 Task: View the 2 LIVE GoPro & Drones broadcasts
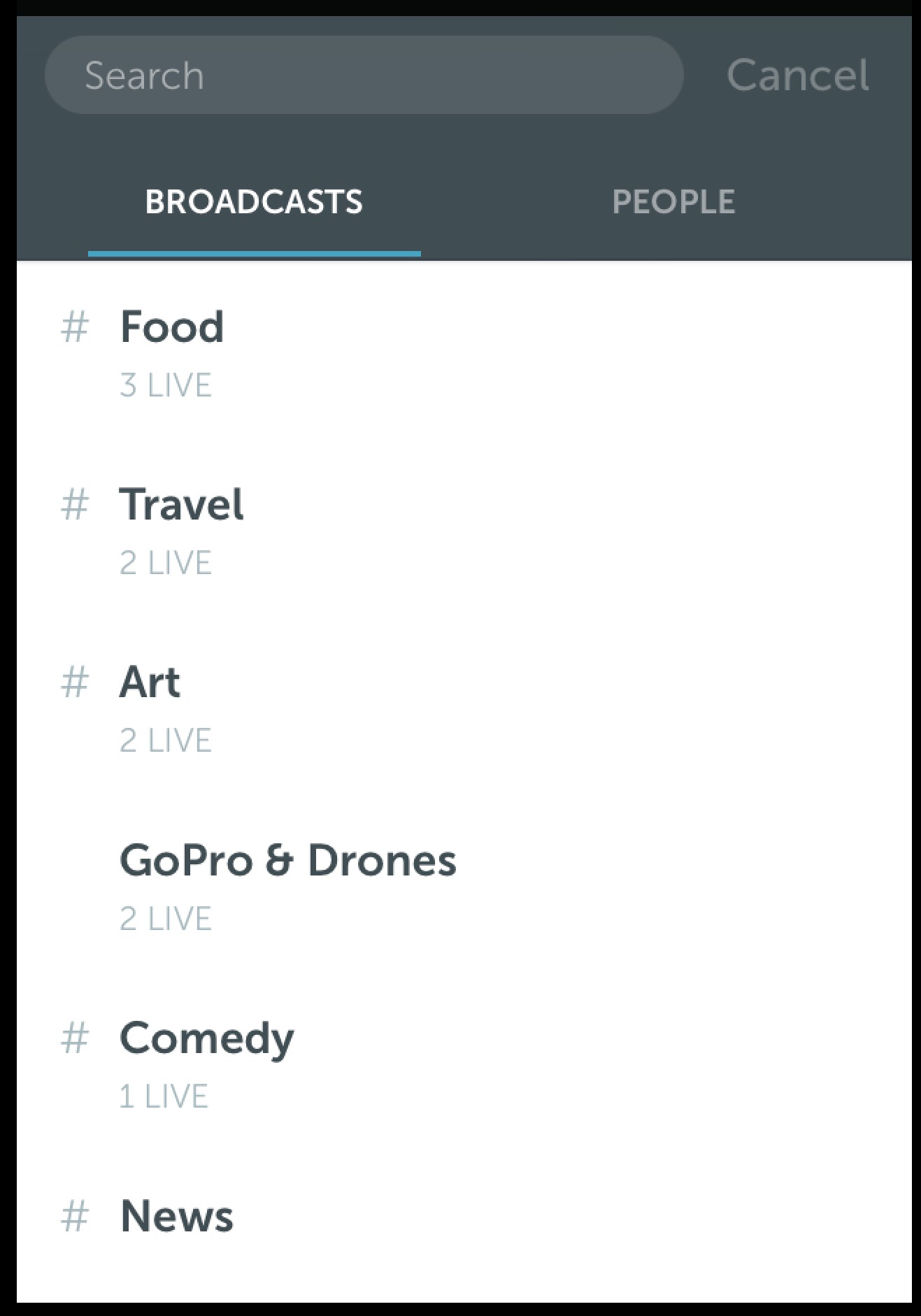click(x=166, y=919)
